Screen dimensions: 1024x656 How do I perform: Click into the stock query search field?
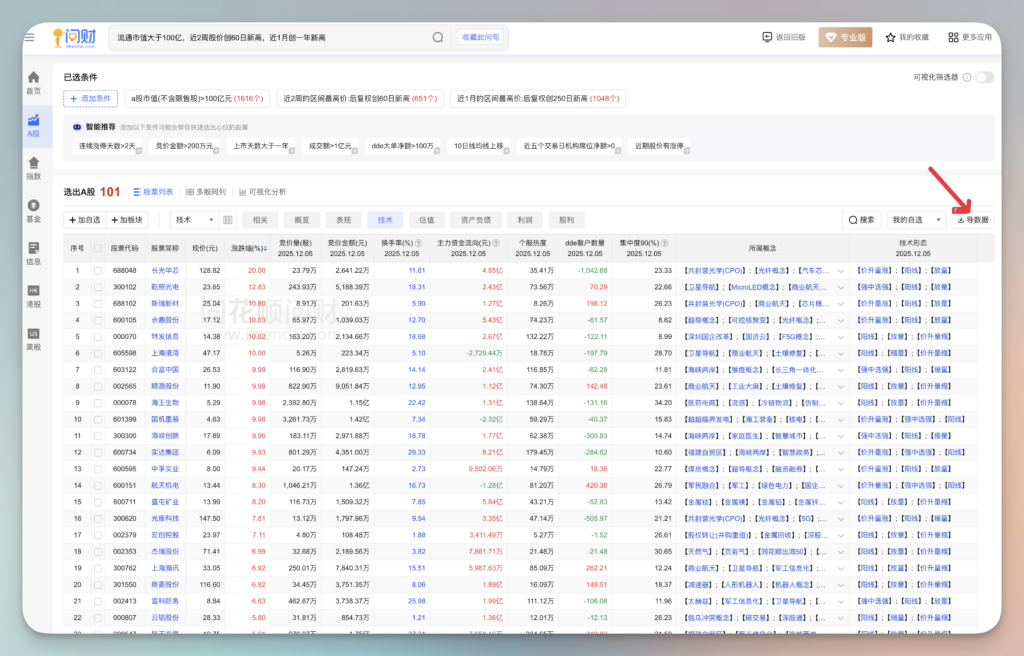click(270, 38)
